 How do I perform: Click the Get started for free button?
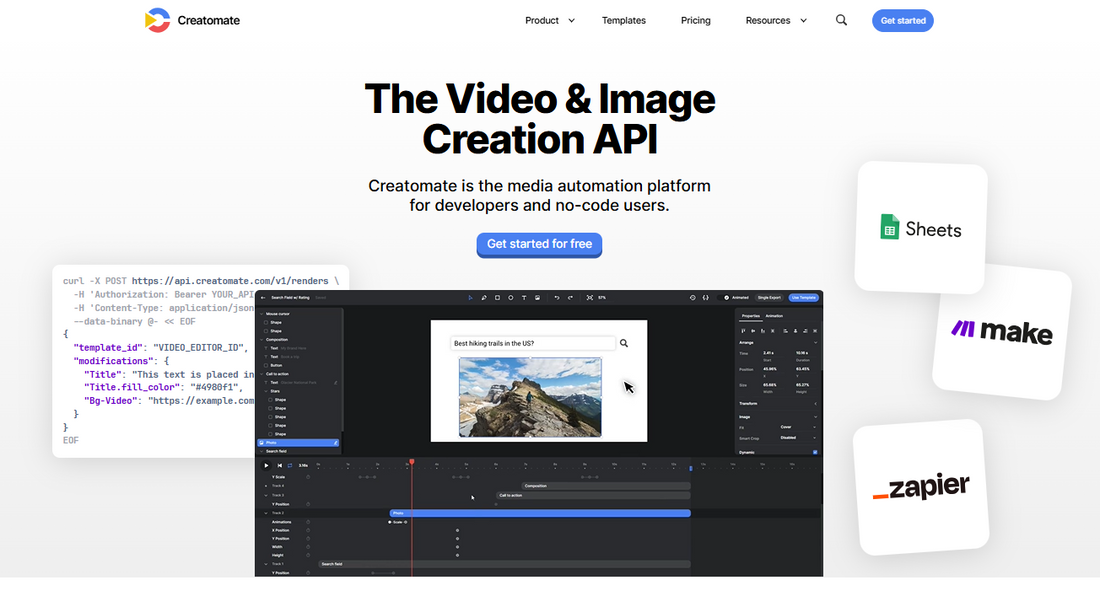[539, 244]
